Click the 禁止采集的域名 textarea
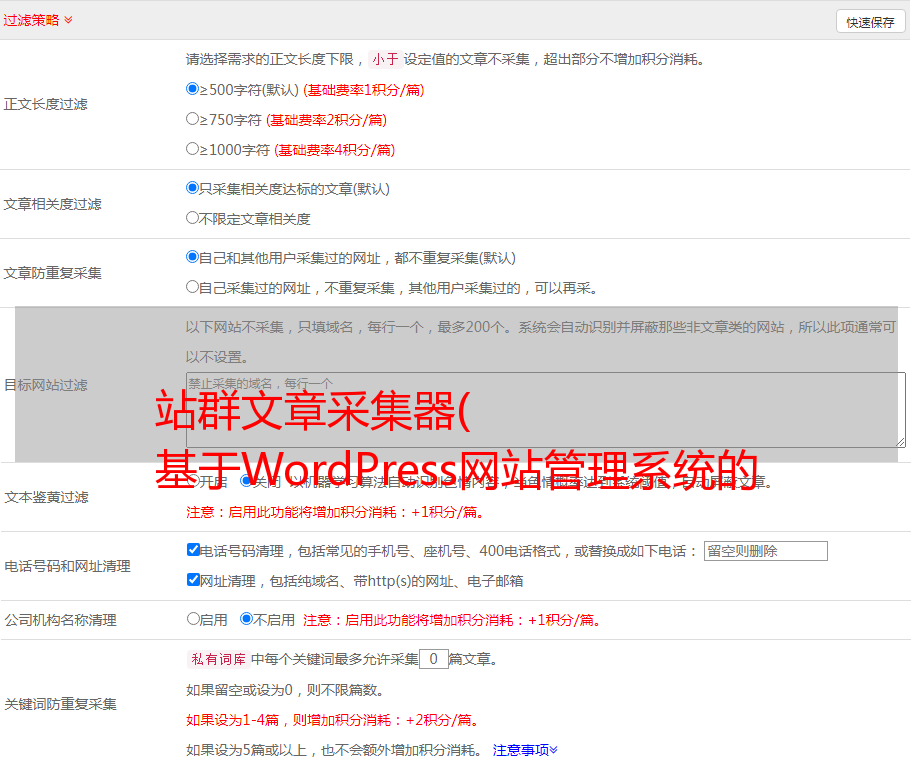This screenshot has height=768, width=912. (x=546, y=410)
